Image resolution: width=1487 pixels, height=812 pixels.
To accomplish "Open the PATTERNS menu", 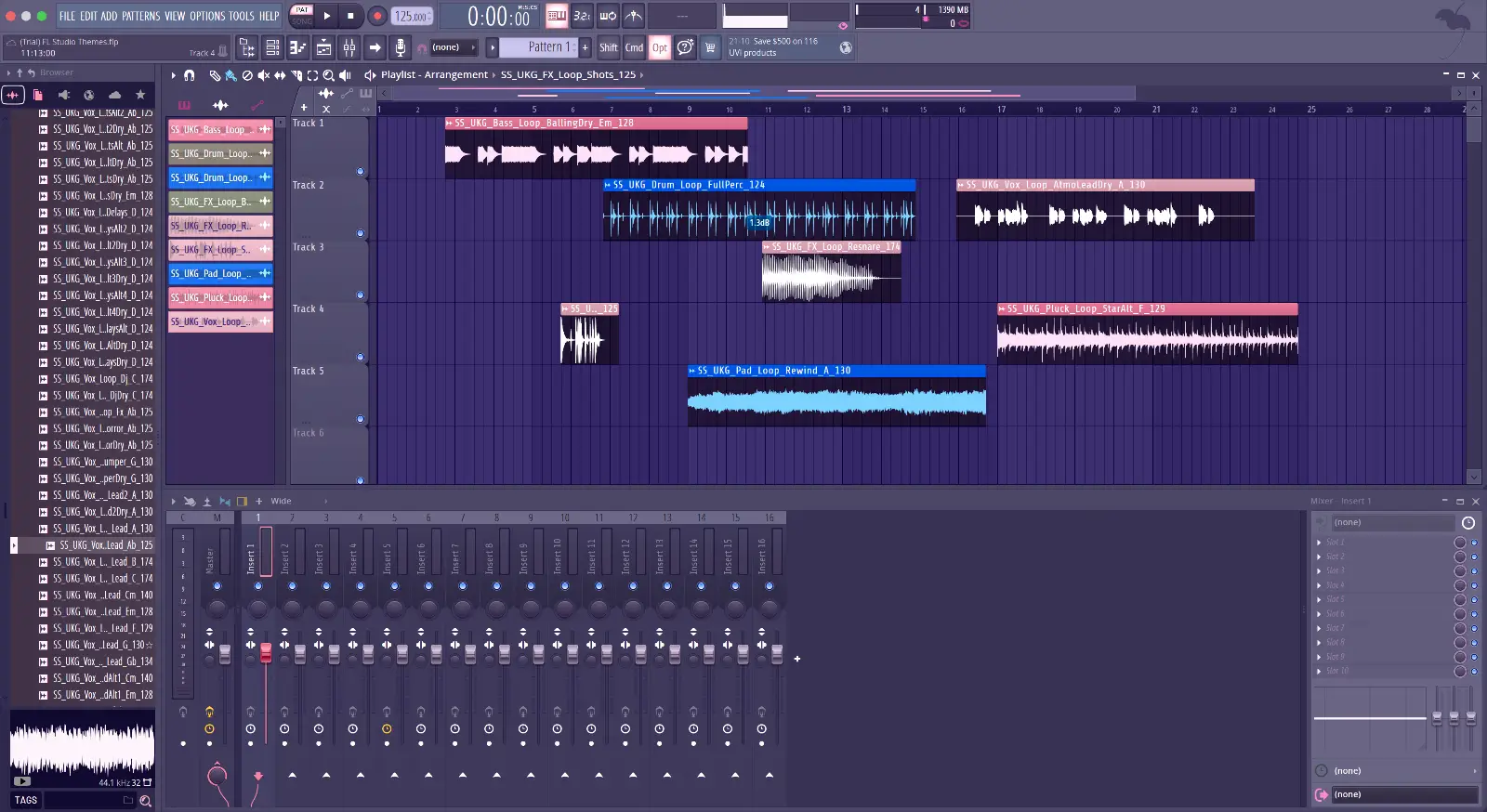I will pos(141,16).
